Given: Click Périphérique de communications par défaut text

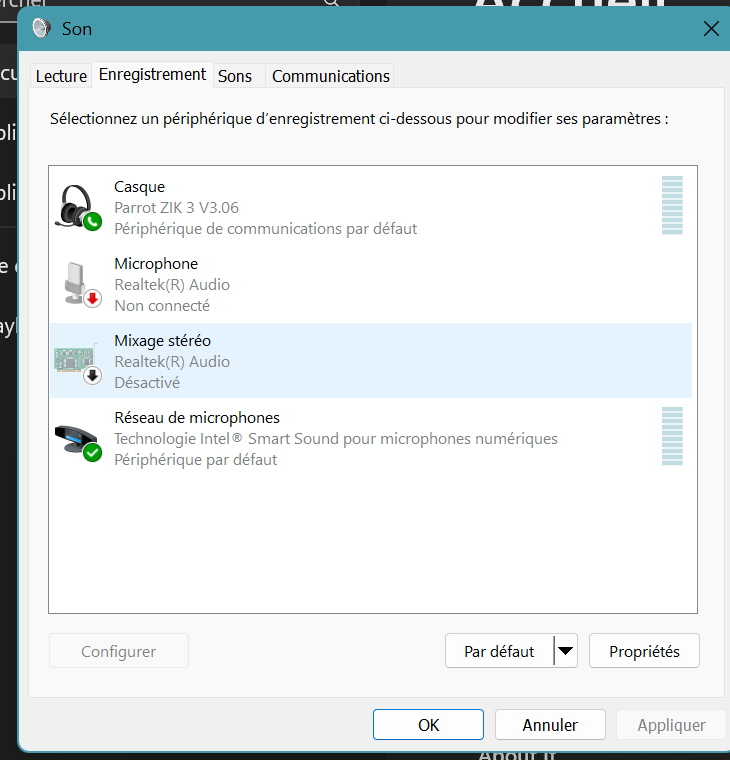Looking at the screenshot, I should [x=266, y=229].
